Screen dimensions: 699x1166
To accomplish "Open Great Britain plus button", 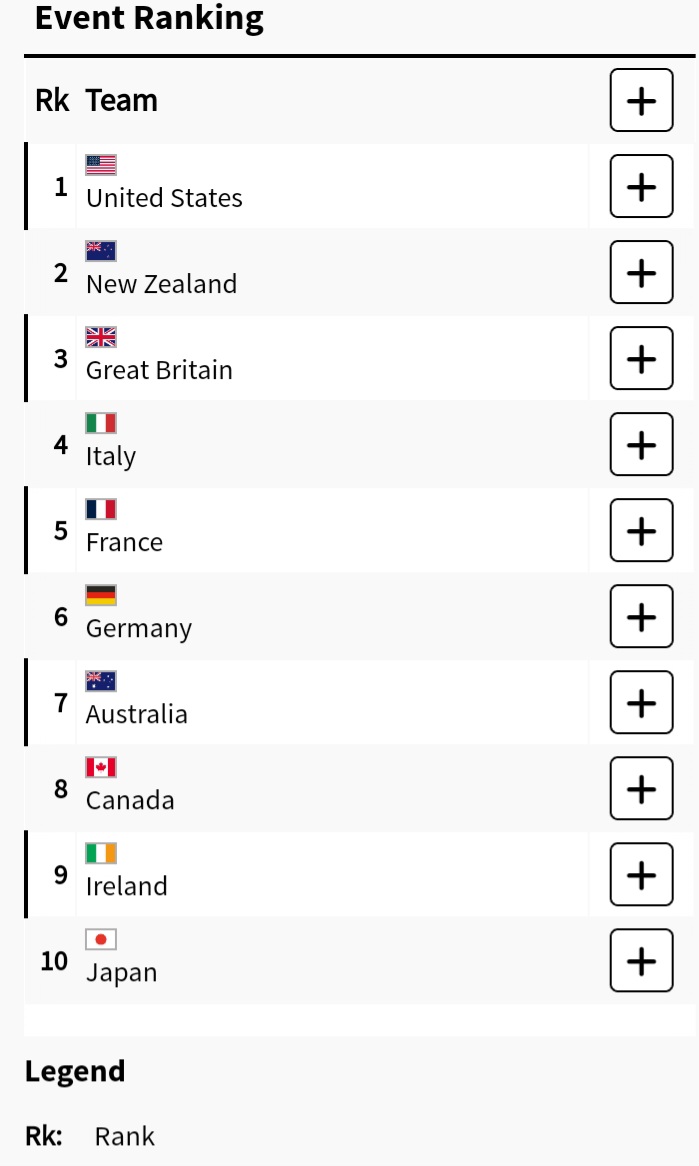I will 641,358.
